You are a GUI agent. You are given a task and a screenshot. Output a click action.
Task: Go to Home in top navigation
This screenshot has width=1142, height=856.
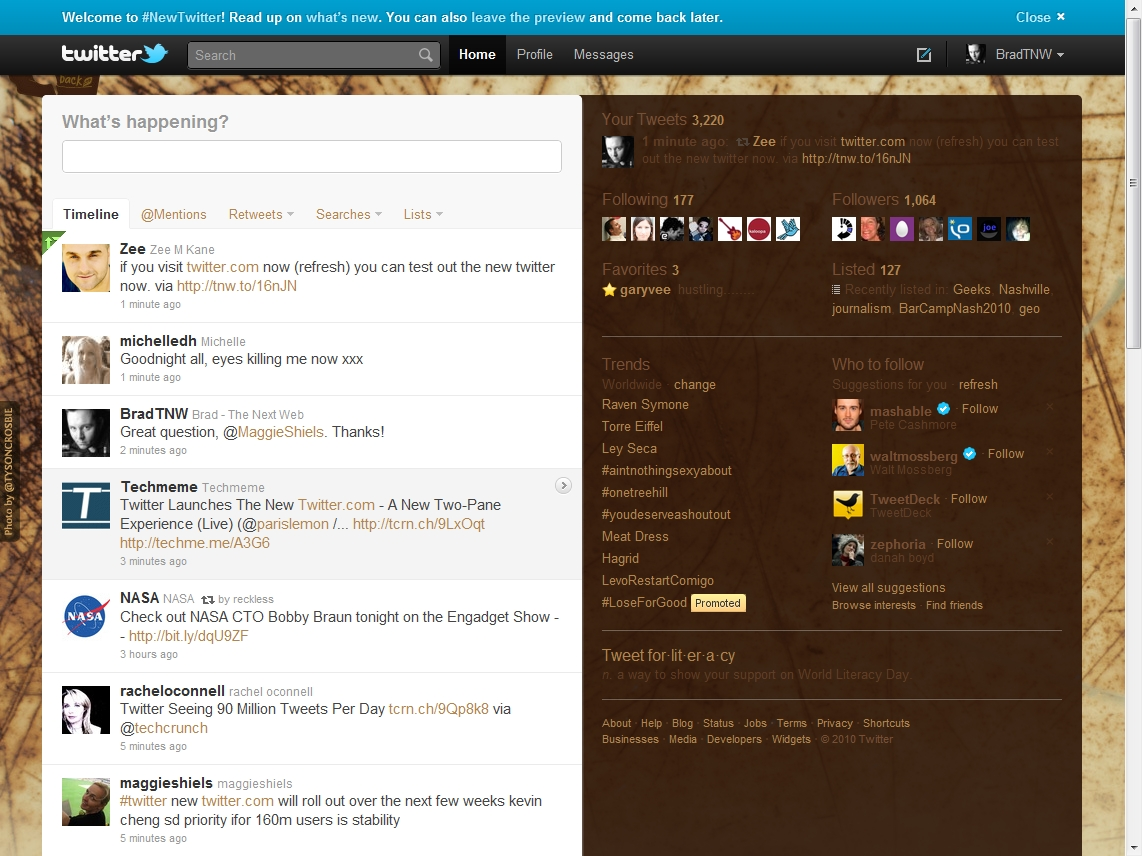pyautogui.click(x=477, y=55)
